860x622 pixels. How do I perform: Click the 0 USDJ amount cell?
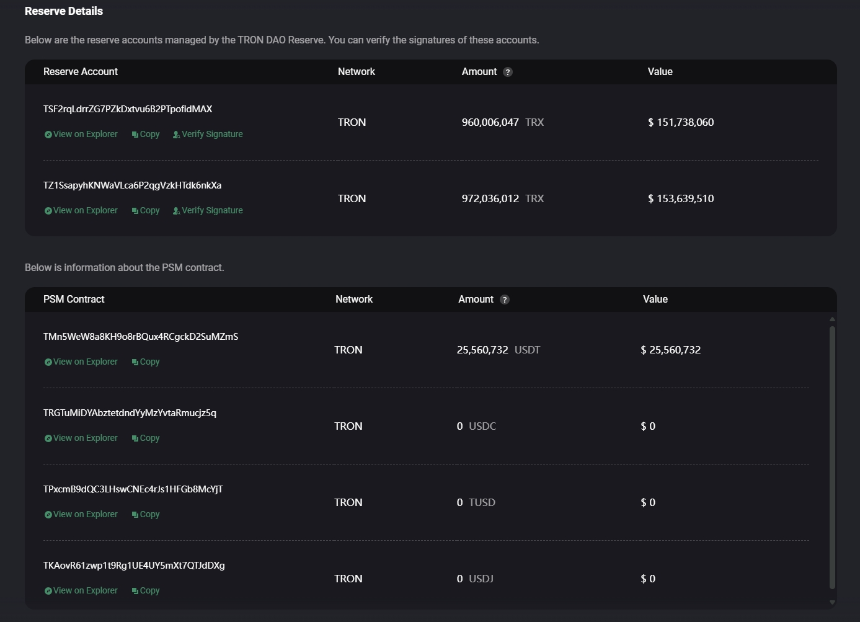point(476,579)
